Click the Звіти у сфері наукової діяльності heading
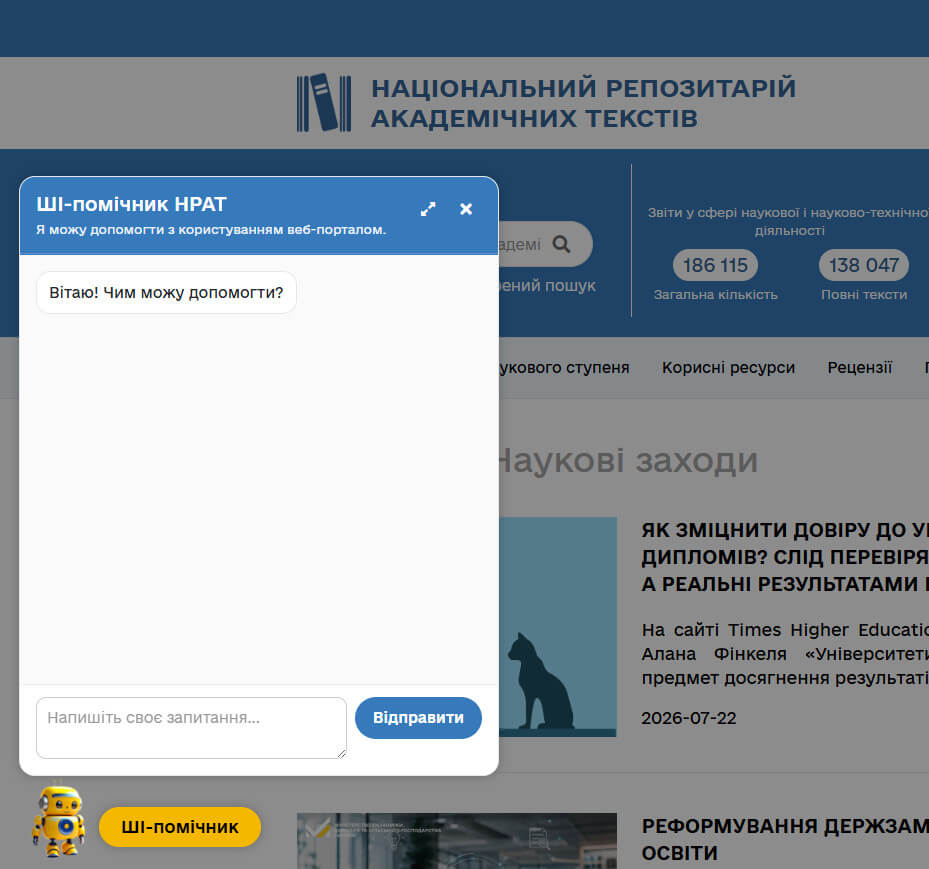929x869 pixels. pos(789,222)
